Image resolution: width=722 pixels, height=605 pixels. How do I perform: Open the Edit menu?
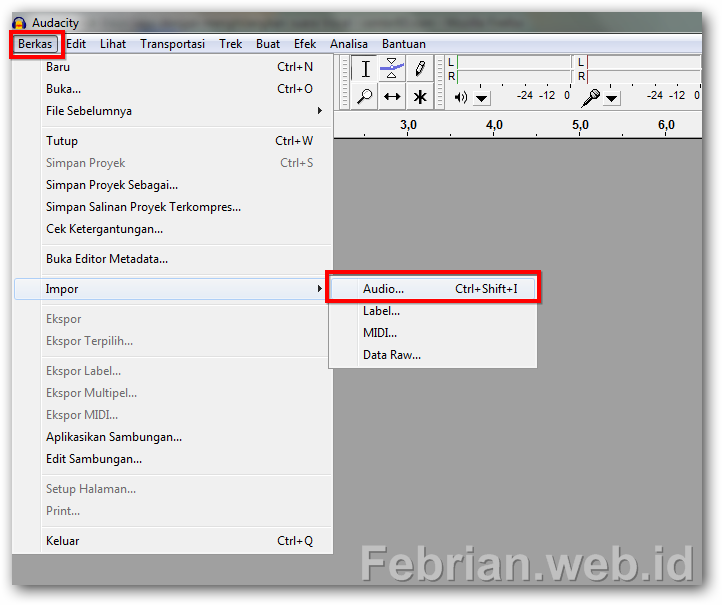76,44
